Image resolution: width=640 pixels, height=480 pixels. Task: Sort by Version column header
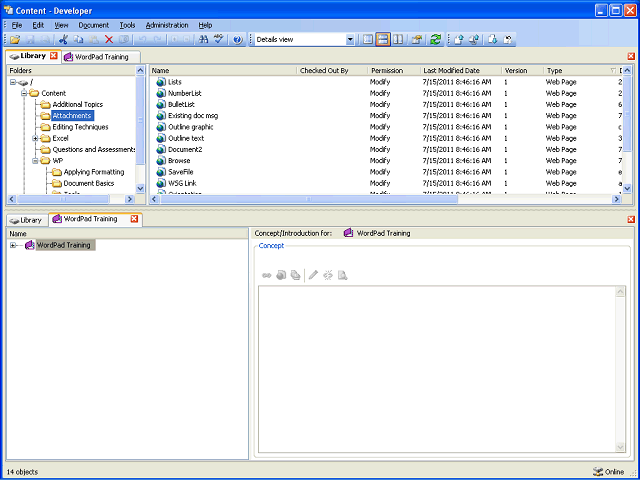pos(523,71)
